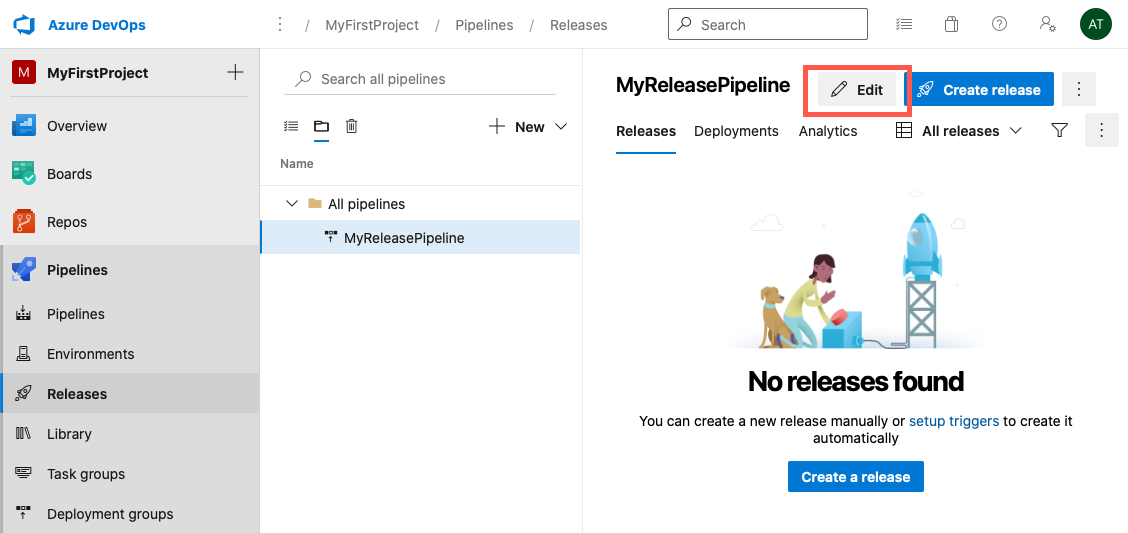Click the Azure DevOps logo icon
This screenshot has width=1128, height=533.
coord(24,24)
